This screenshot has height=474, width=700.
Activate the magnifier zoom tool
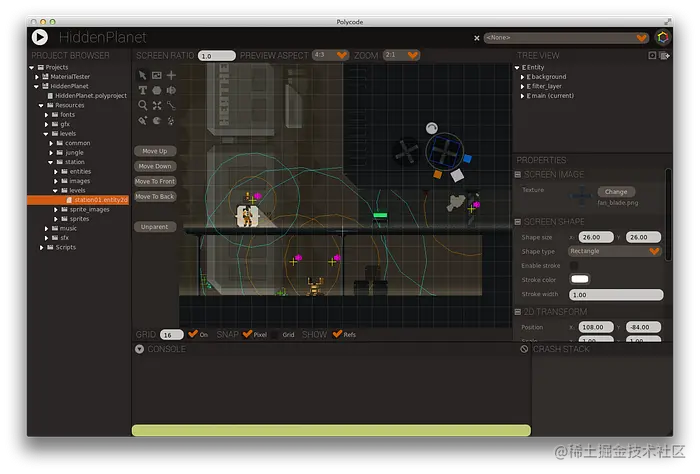click(x=142, y=105)
